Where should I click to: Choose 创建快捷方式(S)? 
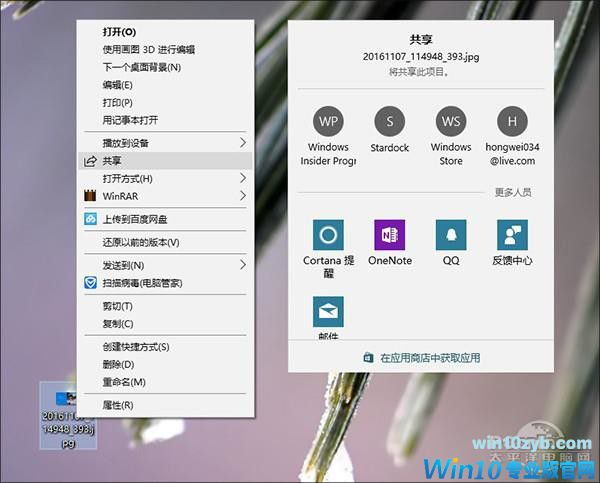(165, 347)
